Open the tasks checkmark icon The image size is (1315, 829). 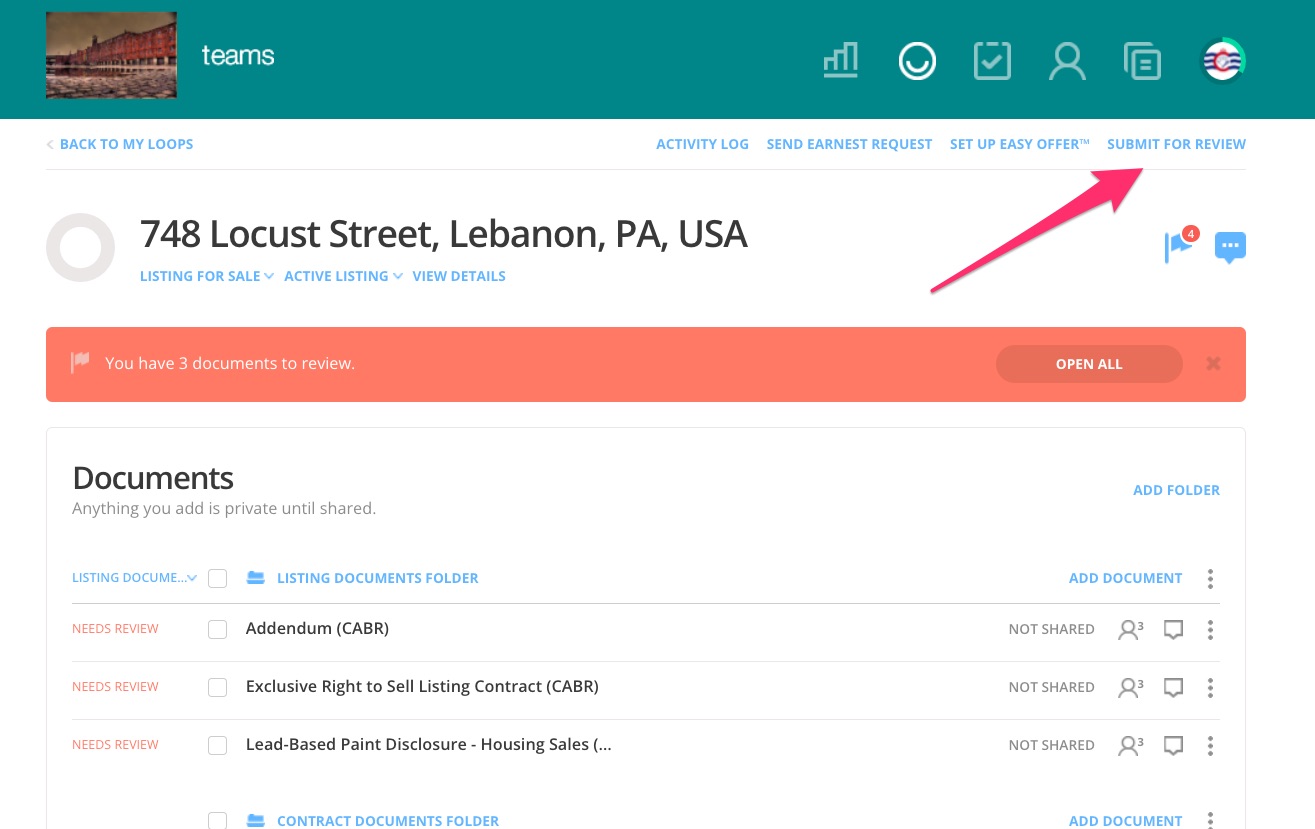[x=992, y=61]
